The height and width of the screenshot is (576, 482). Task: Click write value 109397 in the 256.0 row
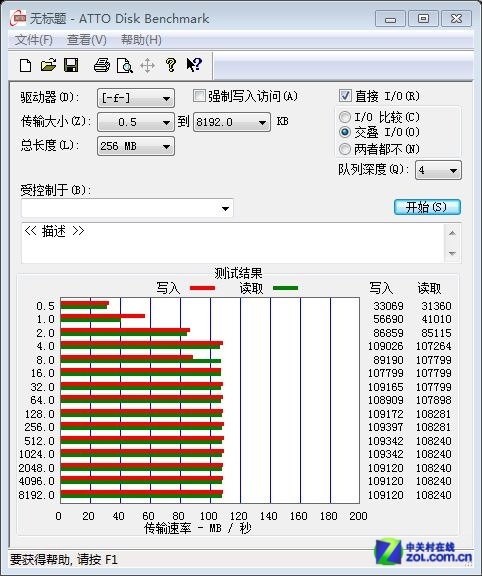point(386,427)
